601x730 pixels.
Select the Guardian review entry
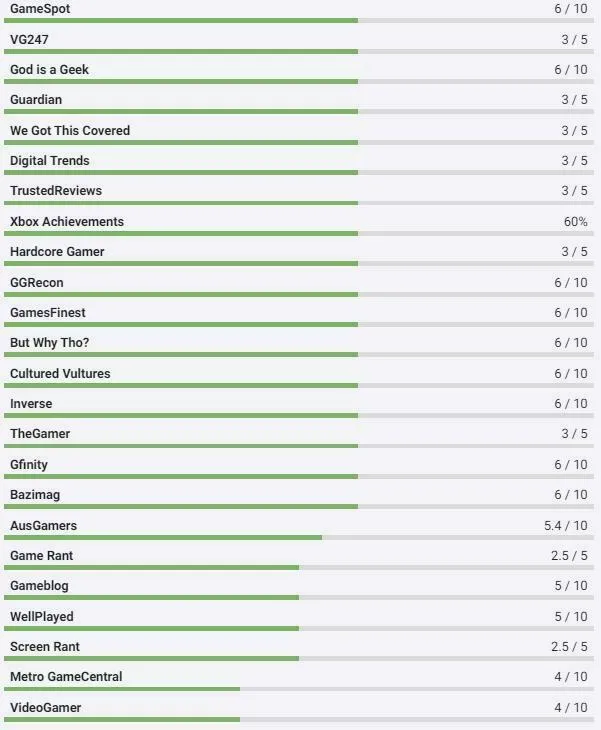pyautogui.click(x=36, y=100)
